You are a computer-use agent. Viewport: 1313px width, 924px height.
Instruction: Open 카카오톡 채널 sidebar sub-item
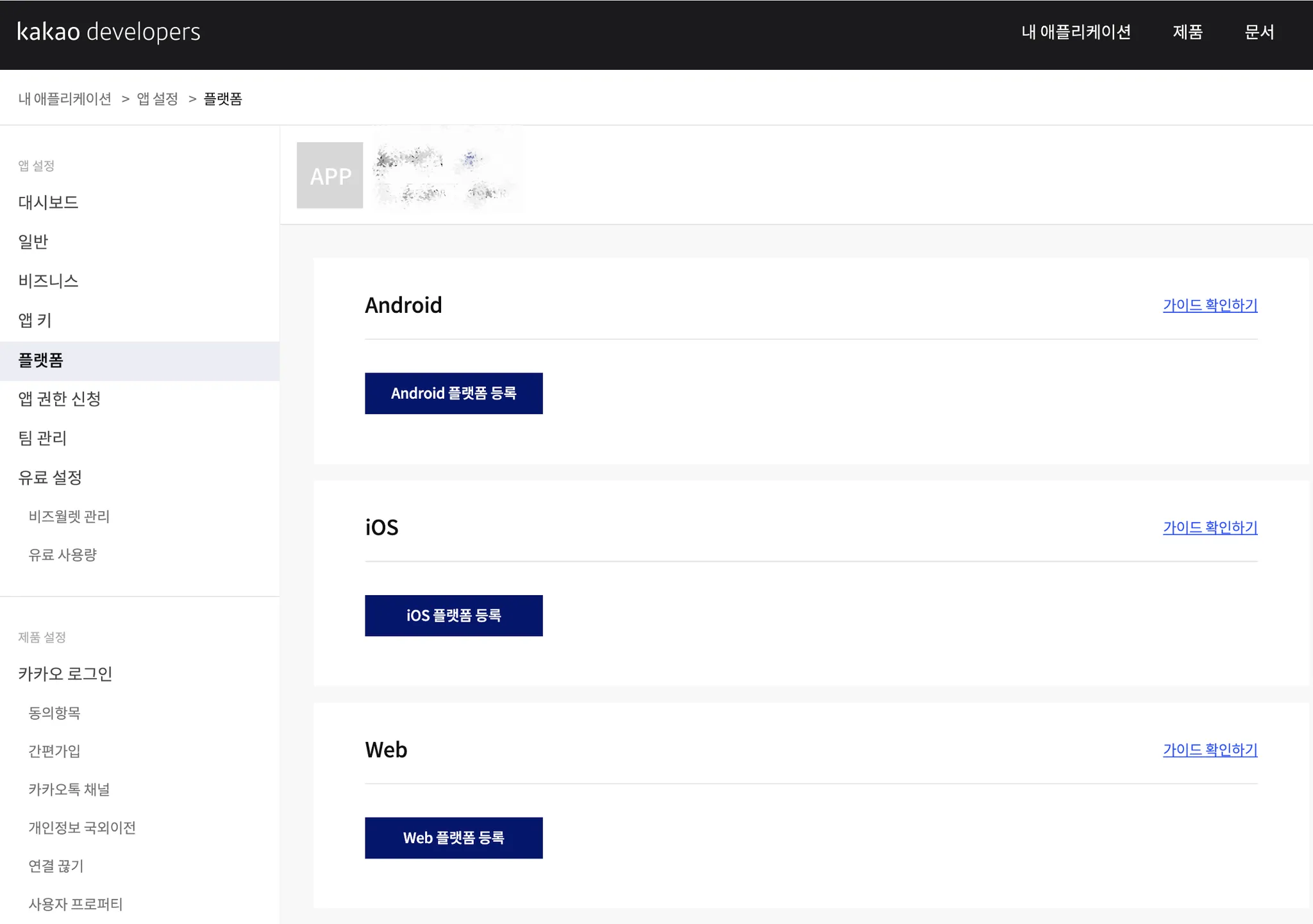pos(69,789)
